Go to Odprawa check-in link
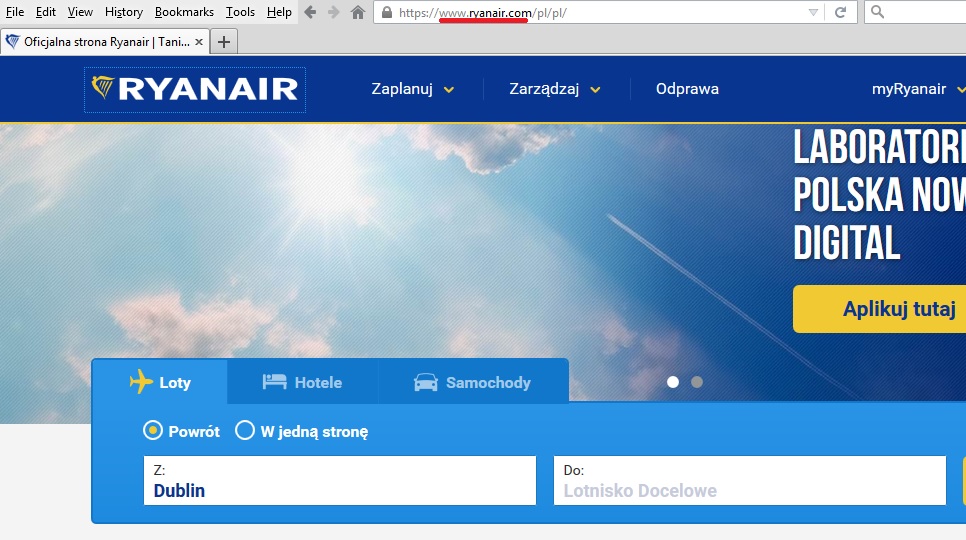966x540 pixels. point(687,89)
